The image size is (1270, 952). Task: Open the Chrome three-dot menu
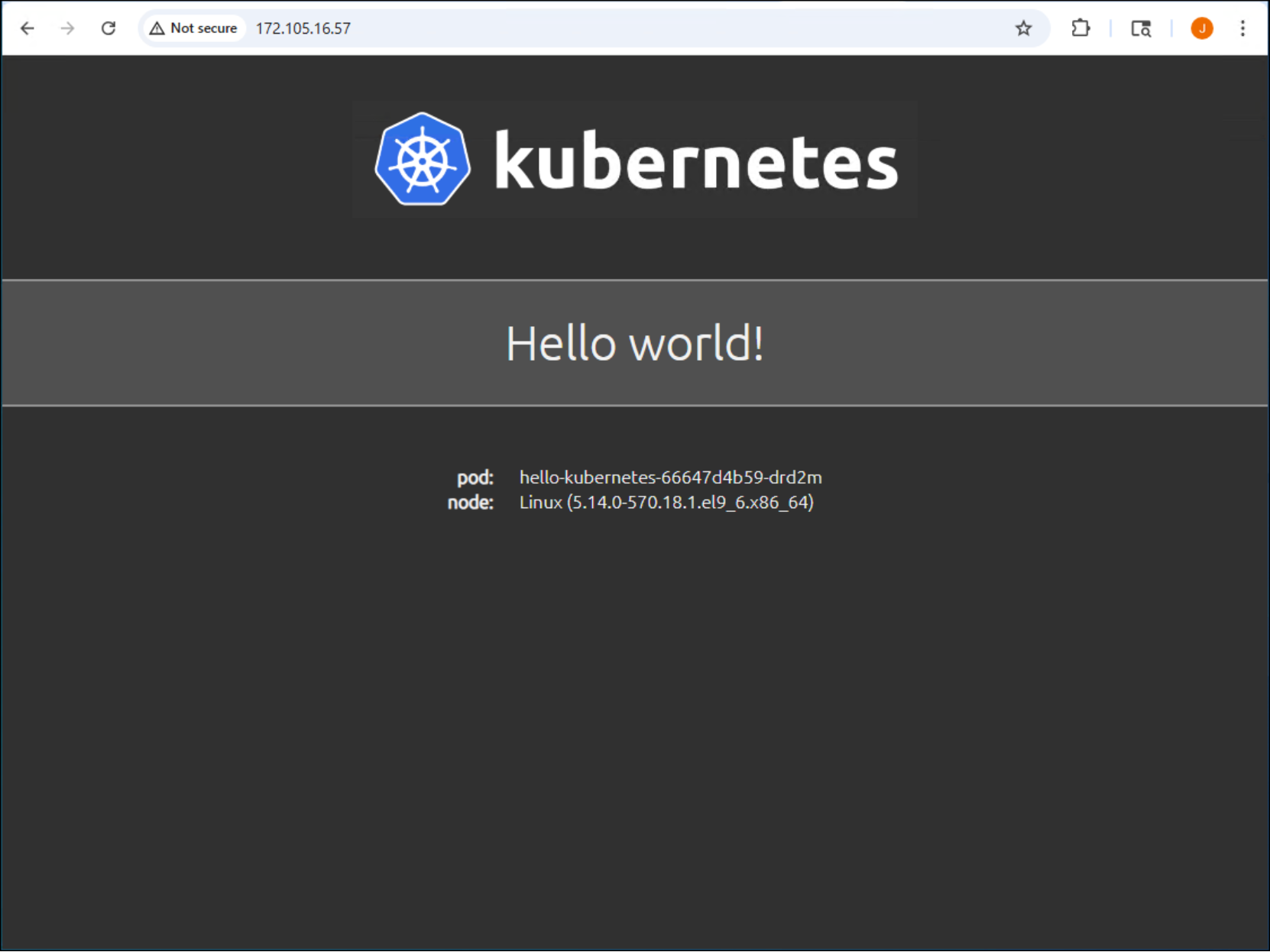(x=1242, y=28)
